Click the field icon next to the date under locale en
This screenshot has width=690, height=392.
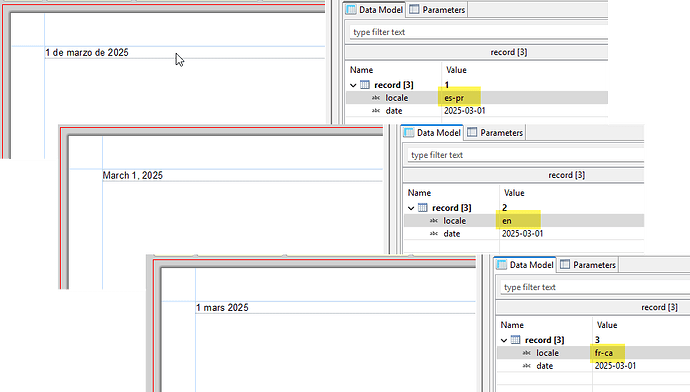pos(433,234)
